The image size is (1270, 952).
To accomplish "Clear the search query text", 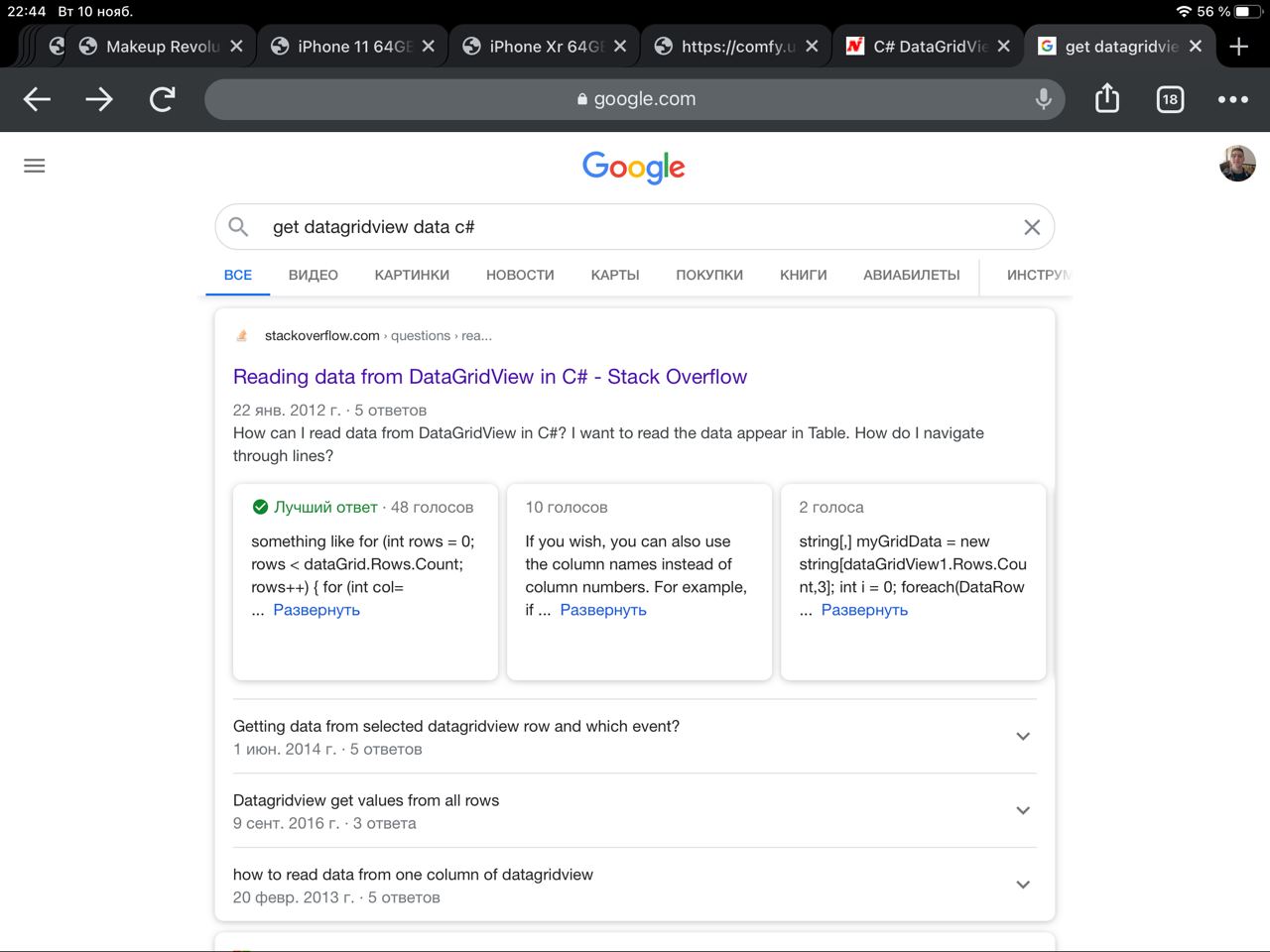I will (x=1032, y=227).
